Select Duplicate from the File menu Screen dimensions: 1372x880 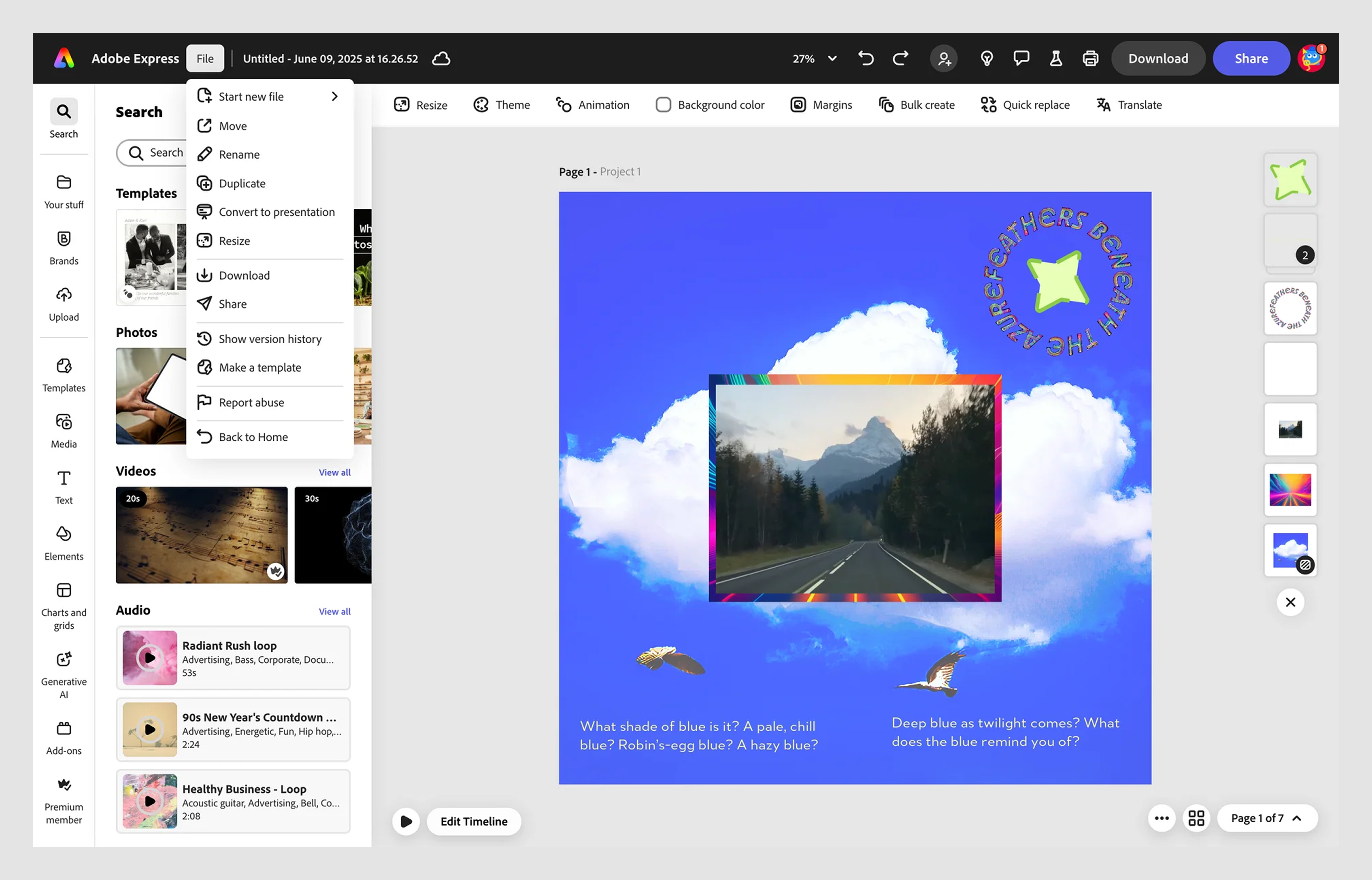point(270,183)
